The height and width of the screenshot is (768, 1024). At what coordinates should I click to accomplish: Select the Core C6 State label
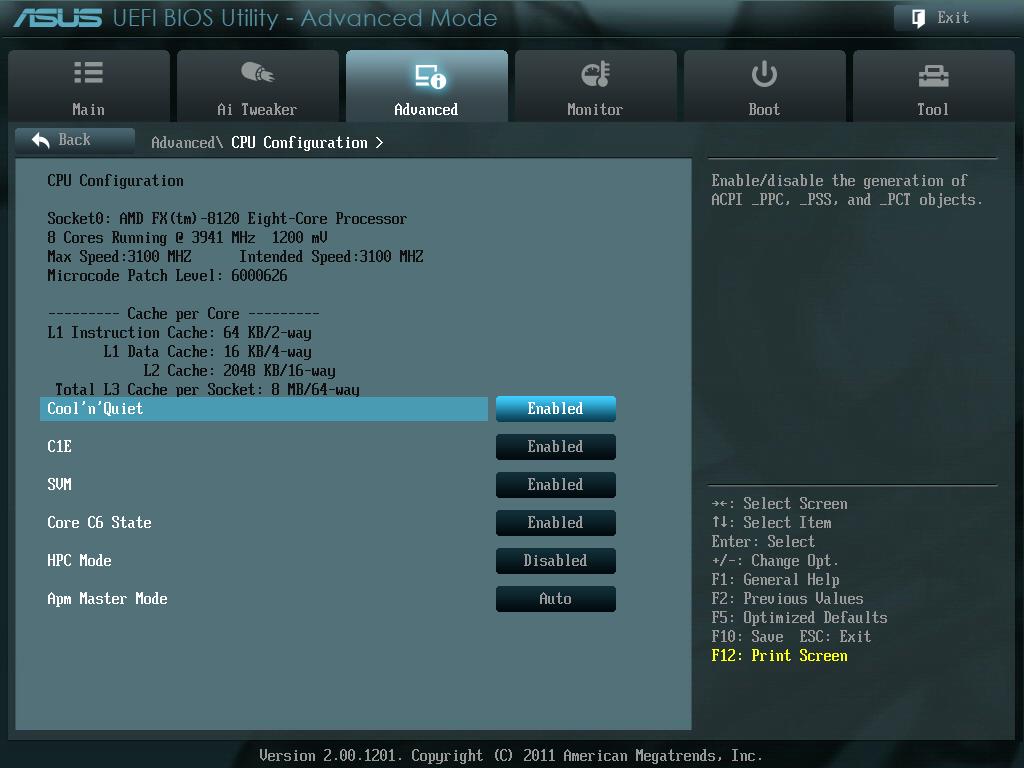[x=99, y=522]
